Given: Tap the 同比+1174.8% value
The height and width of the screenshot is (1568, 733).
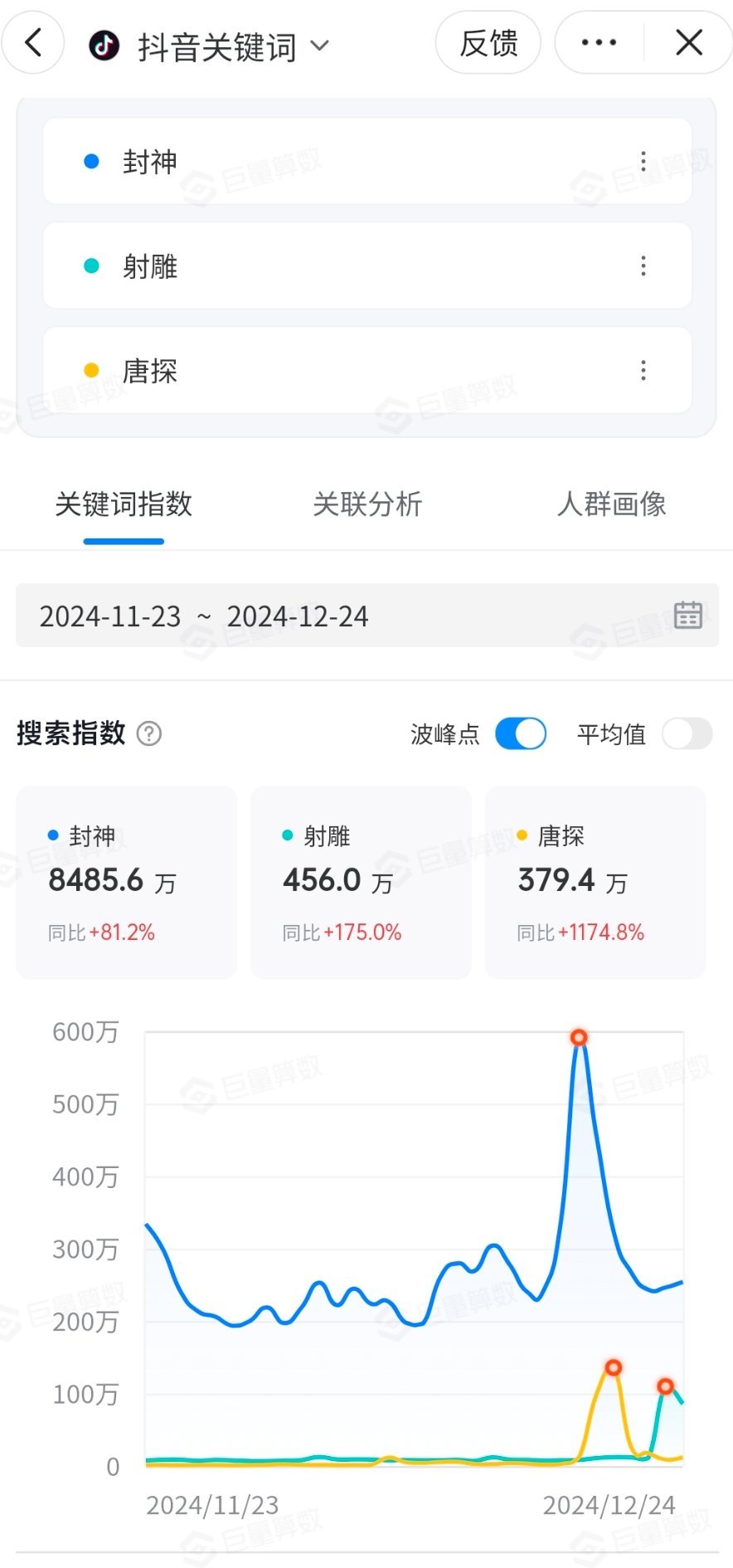Looking at the screenshot, I should pyautogui.click(x=580, y=933).
